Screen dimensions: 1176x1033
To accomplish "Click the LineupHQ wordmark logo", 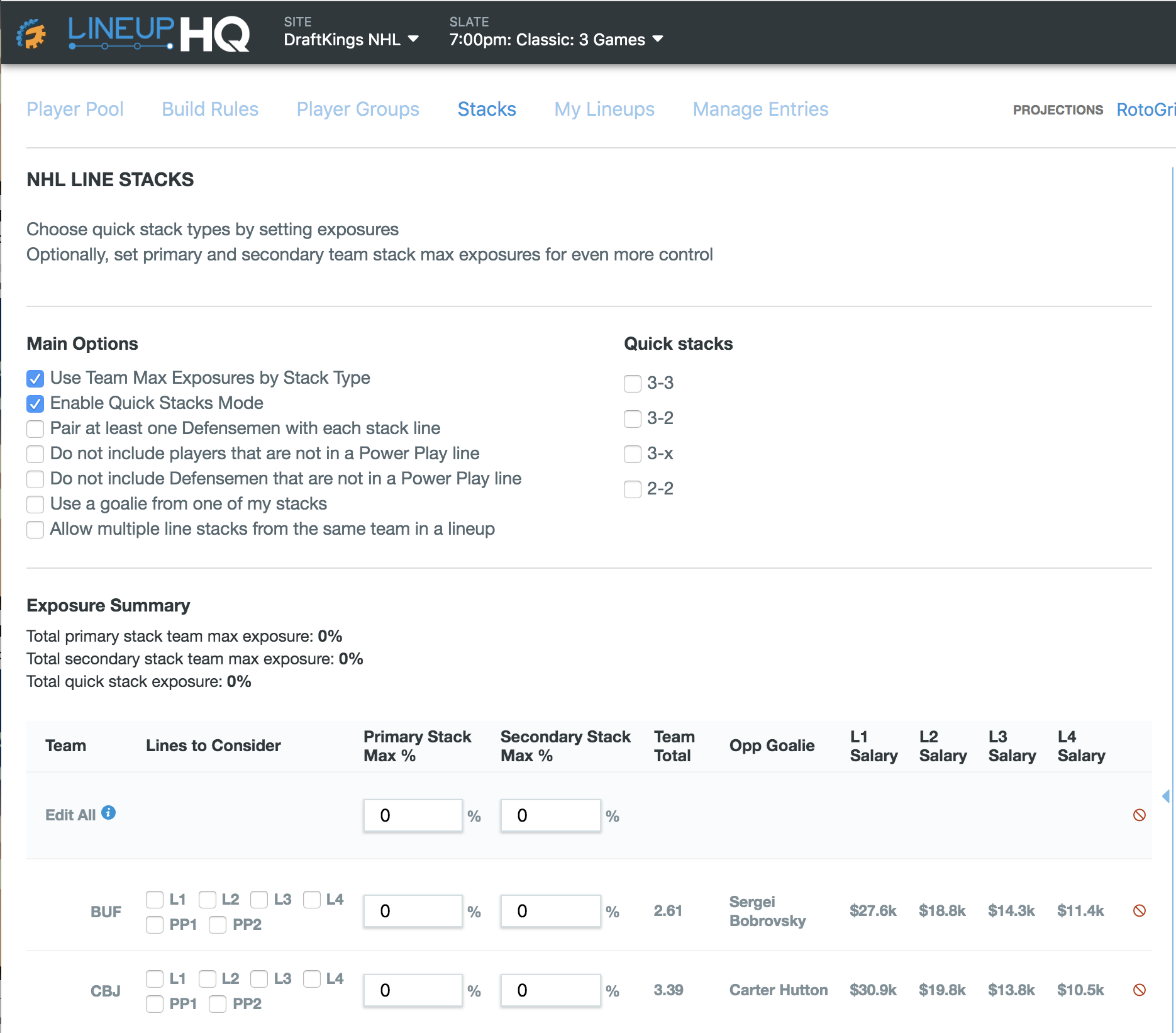I will pyautogui.click(x=158, y=33).
